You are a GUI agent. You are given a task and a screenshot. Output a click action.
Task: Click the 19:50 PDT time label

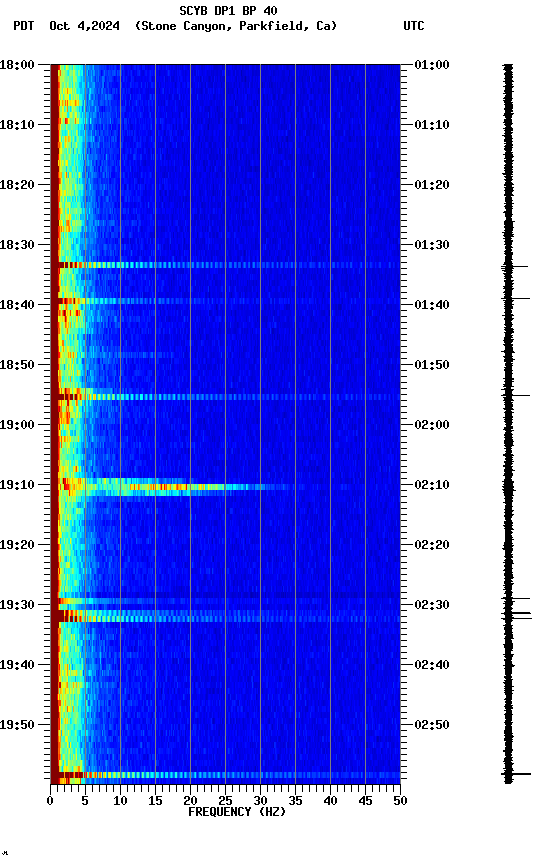pyautogui.click(x=17, y=725)
